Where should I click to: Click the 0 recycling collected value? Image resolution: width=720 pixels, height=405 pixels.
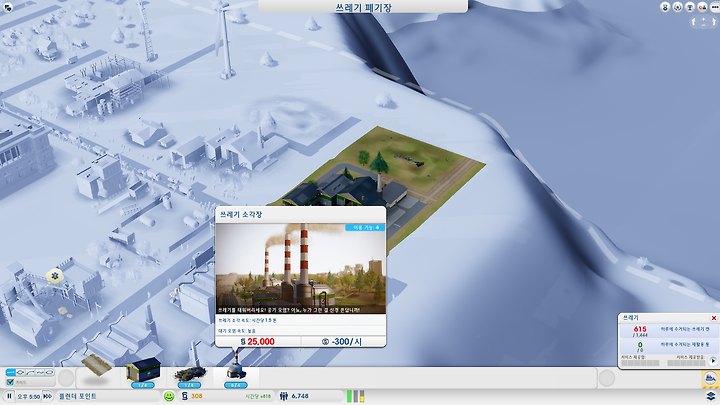point(640,344)
